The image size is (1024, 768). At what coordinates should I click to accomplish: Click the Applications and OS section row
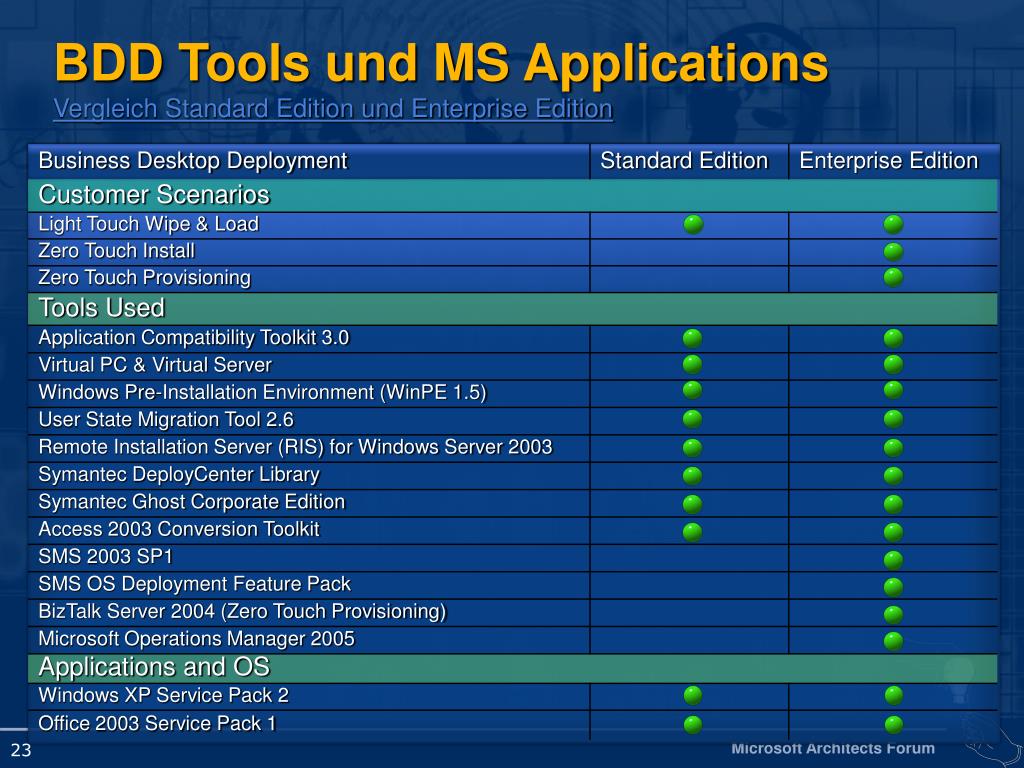513,667
